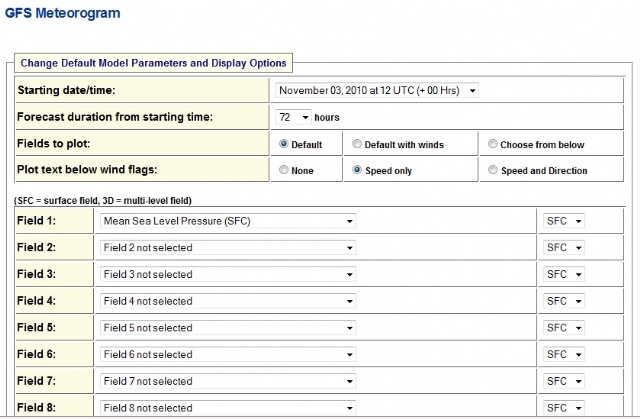Open the SFC level dropdown for Field 5

pos(564,328)
